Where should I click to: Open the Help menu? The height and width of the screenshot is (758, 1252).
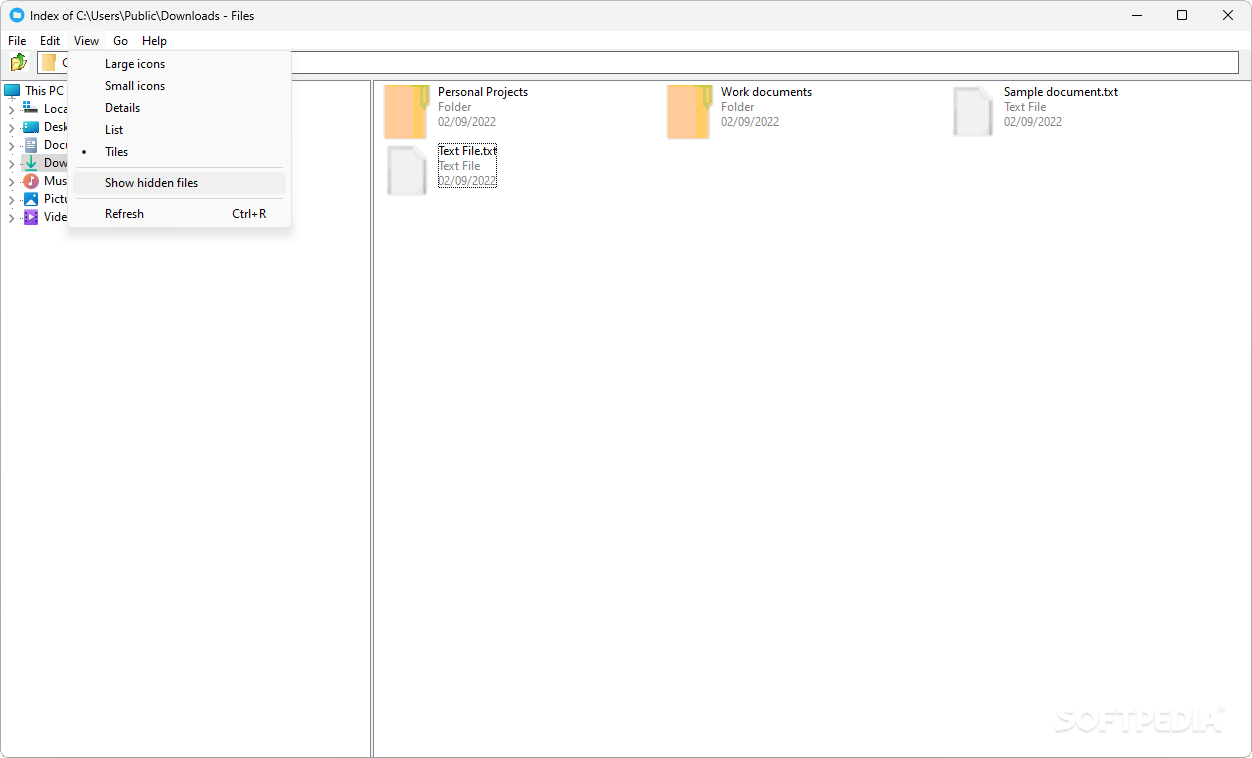(154, 41)
